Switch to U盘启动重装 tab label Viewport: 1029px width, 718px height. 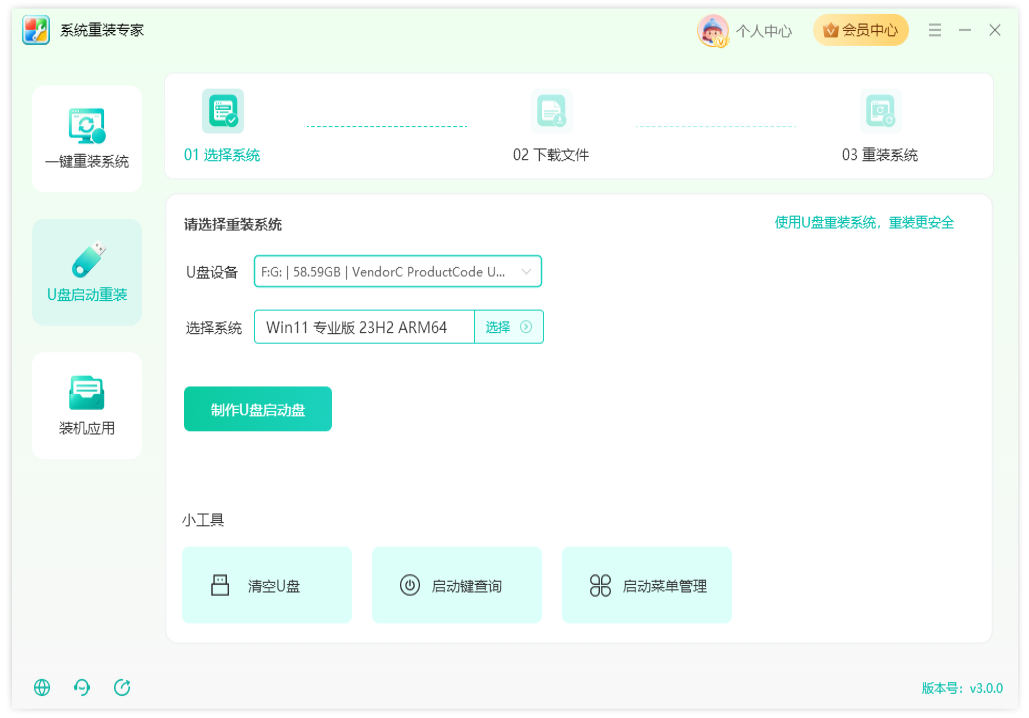pyautogui.click(x=87, y=295)
